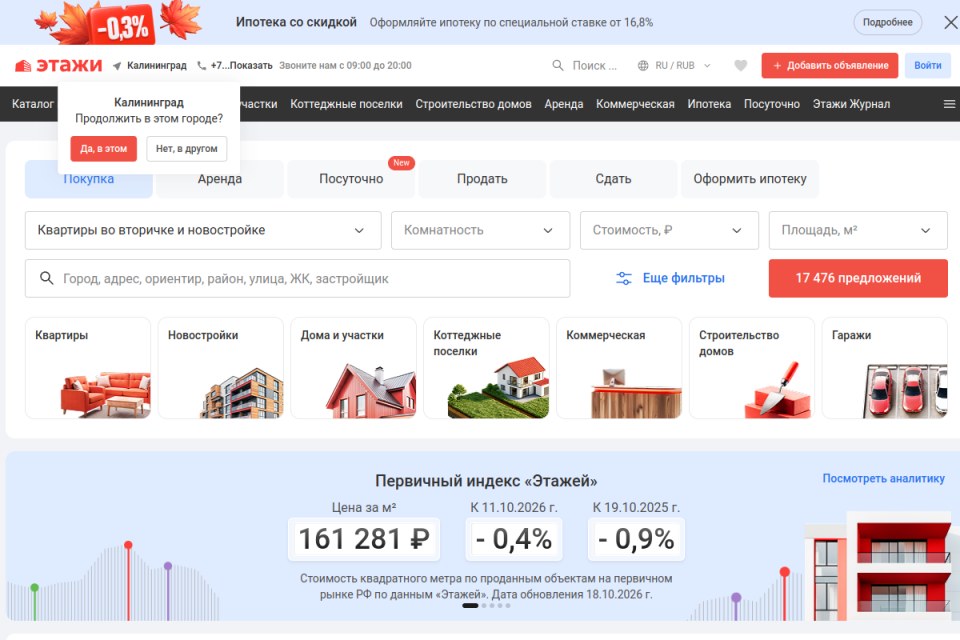Open Коммерческая in the navigation bar
This screenshot has width=960, height=640.
(x=635, y=104)
